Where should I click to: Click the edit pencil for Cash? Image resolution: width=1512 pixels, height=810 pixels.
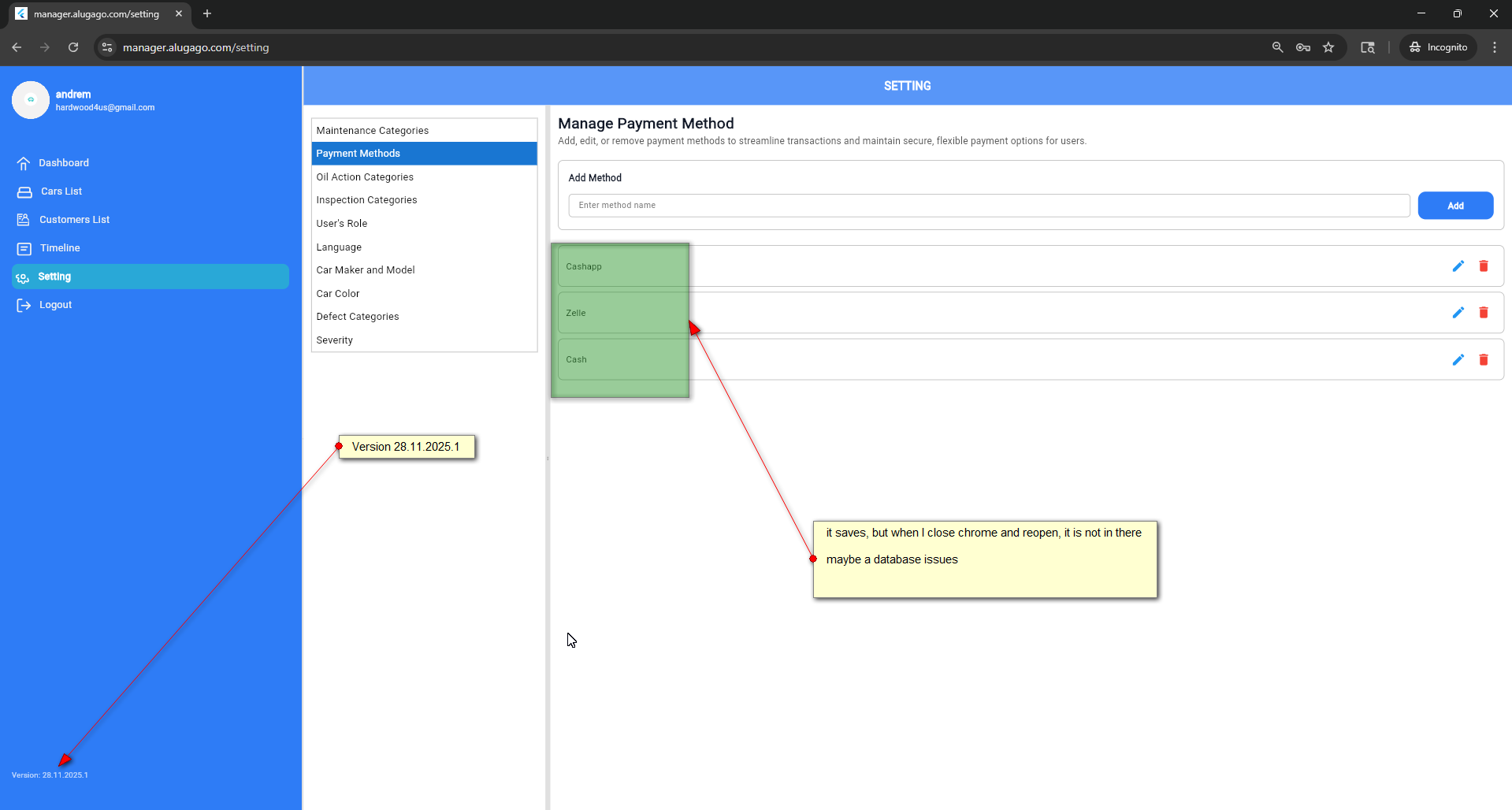pos(1458,359)
